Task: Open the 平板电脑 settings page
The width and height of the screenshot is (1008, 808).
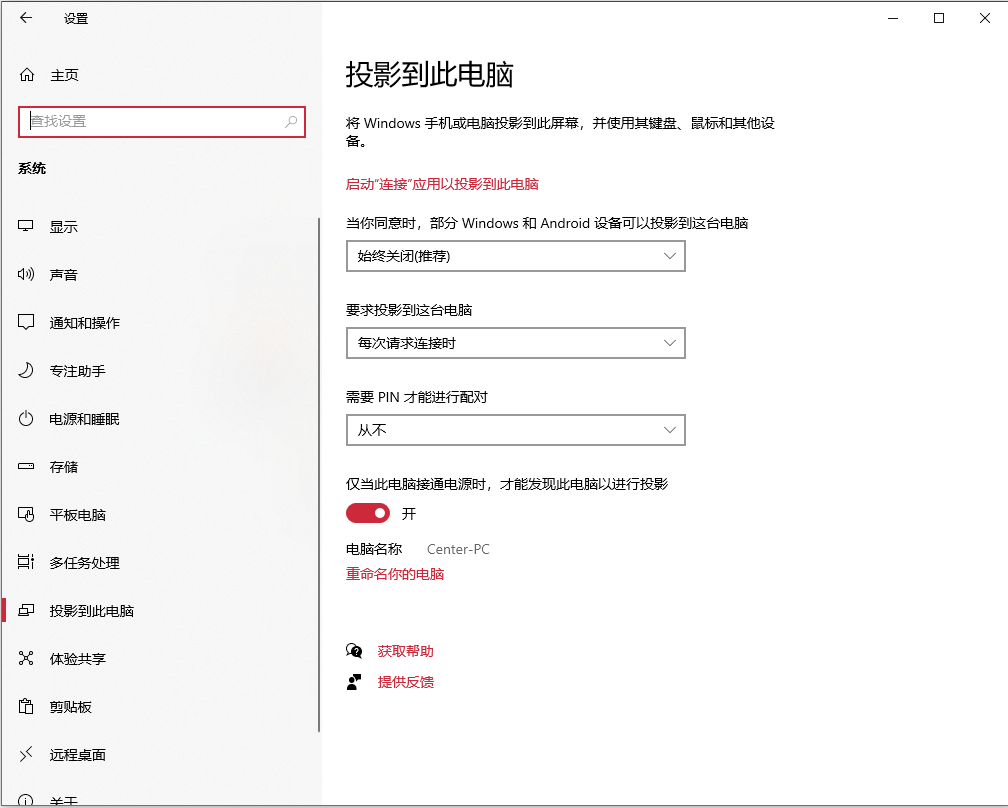Action: (78, 515)
